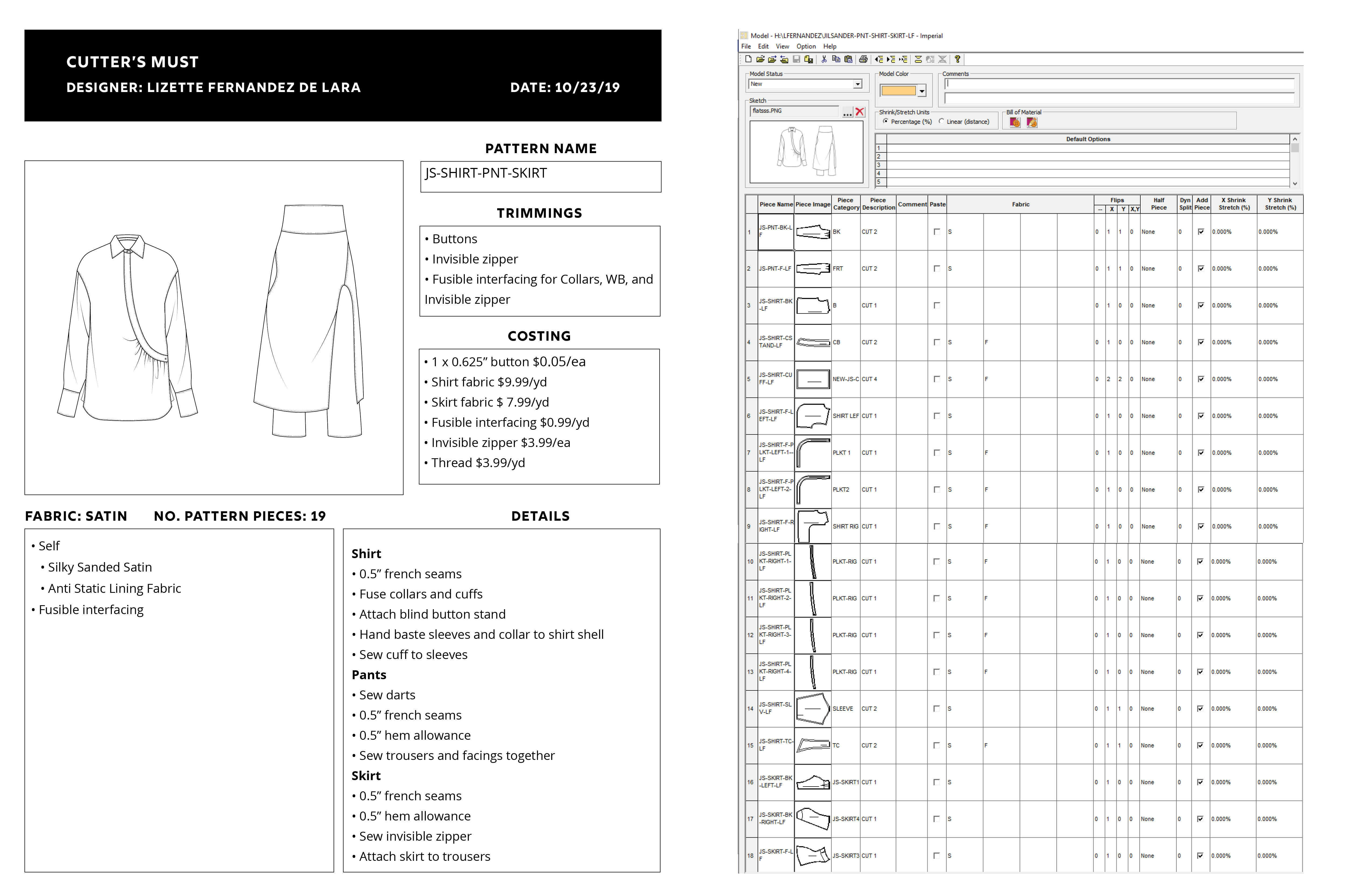
Task: Open the Model Status dropdown
Action: point(858,84)
